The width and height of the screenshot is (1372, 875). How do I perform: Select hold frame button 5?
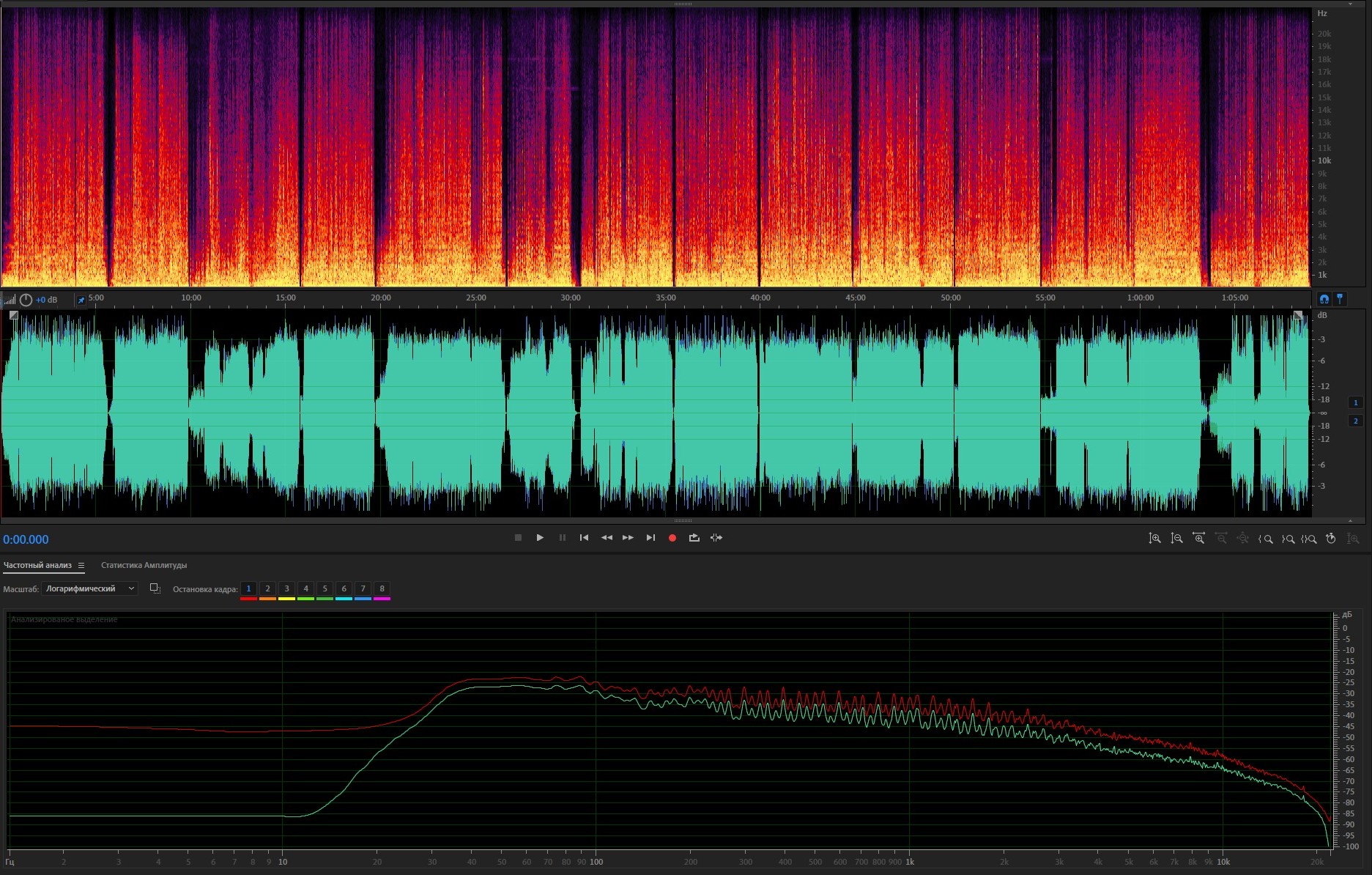325,588
